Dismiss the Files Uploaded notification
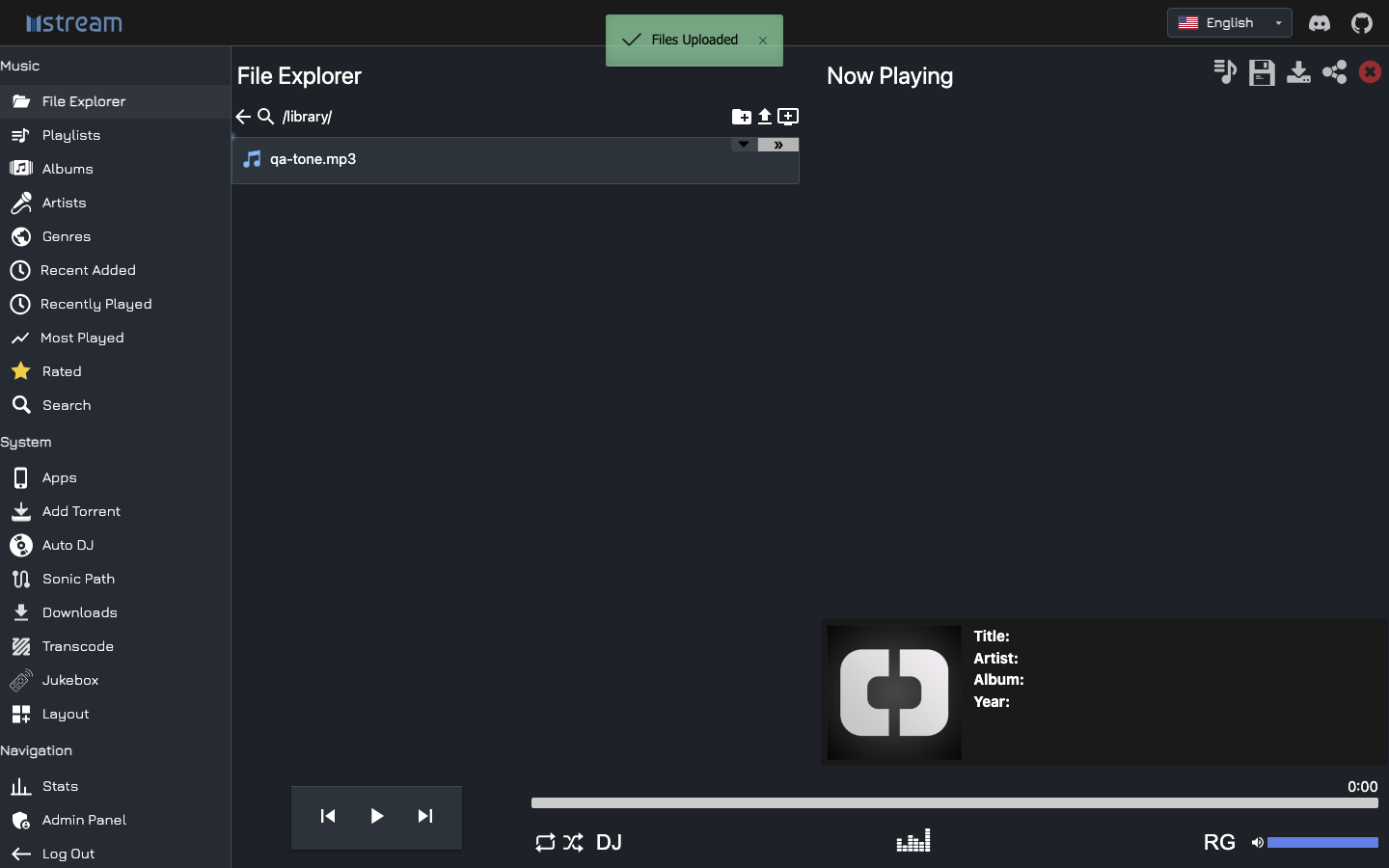Image resolution: width=1389 pixels, height=868 pixels. [x=763, y=41]
